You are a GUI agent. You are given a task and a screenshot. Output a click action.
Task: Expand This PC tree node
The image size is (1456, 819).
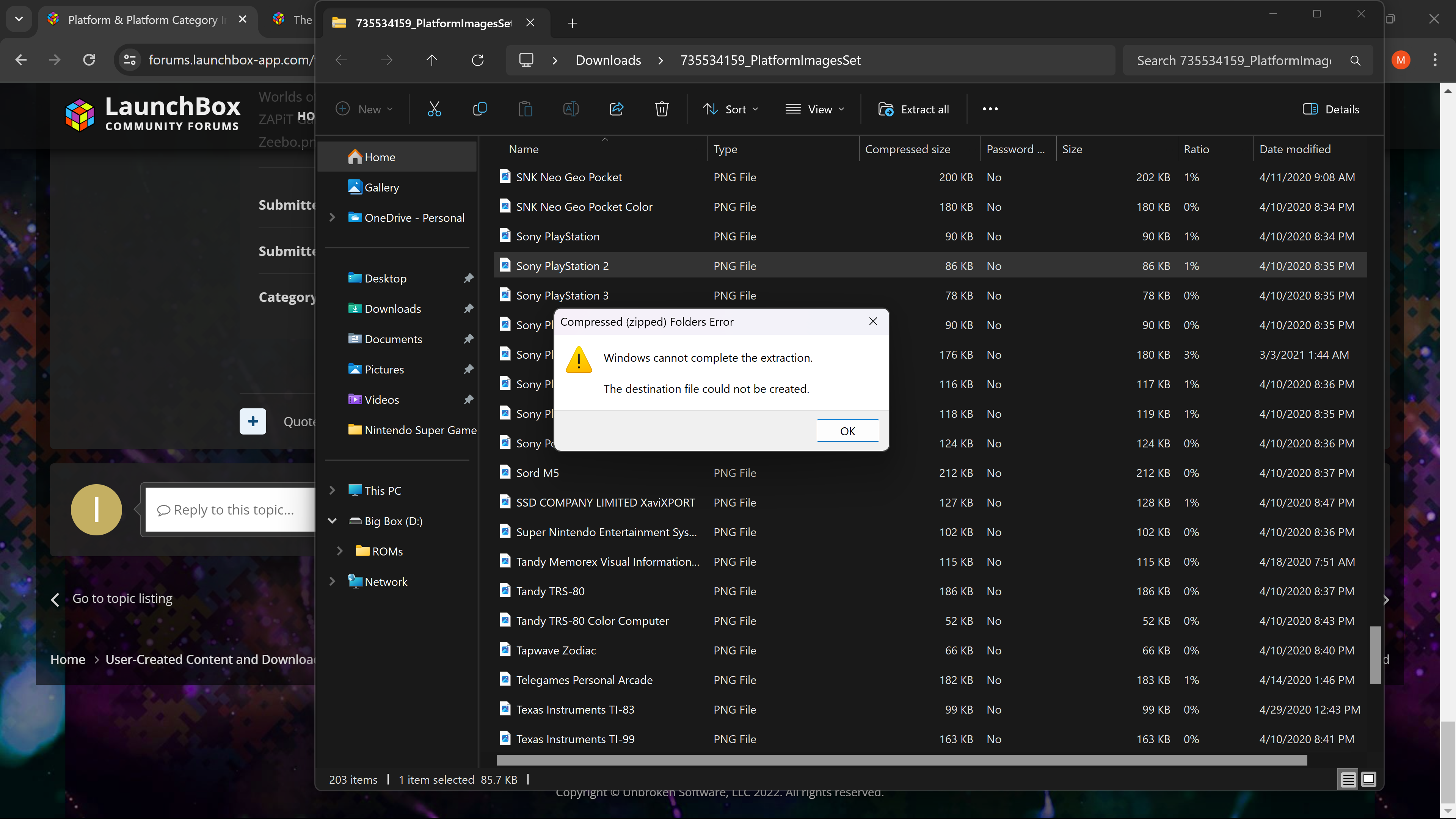(x=333, y=491)
